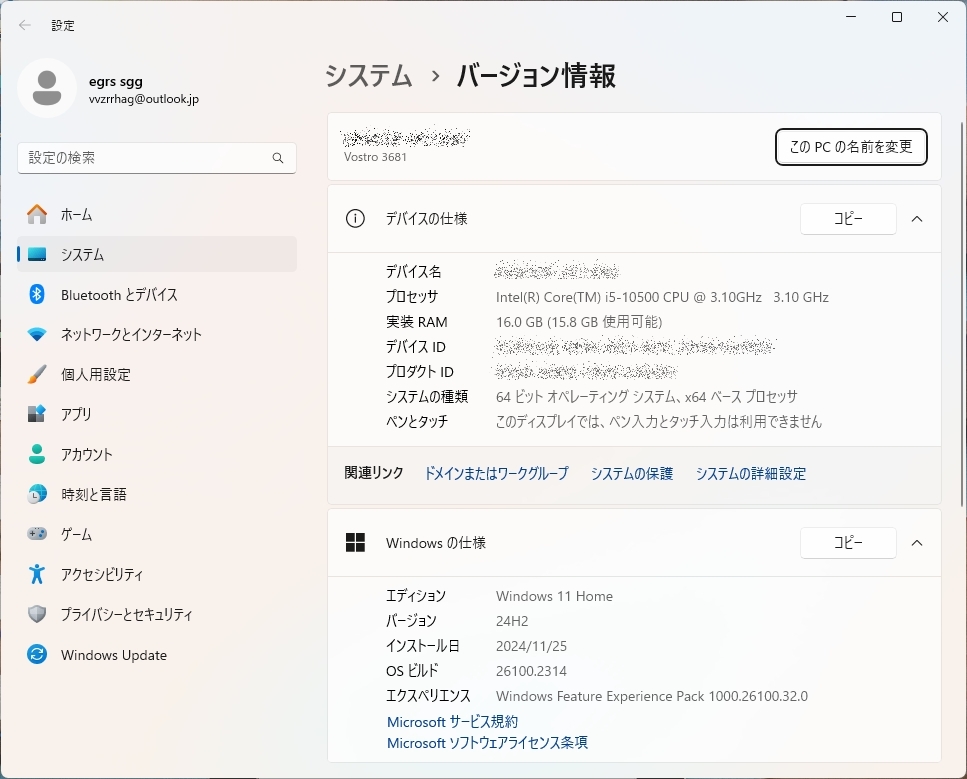Open the 設定の検索 search field
967x779 pixels.
point(157,158)
